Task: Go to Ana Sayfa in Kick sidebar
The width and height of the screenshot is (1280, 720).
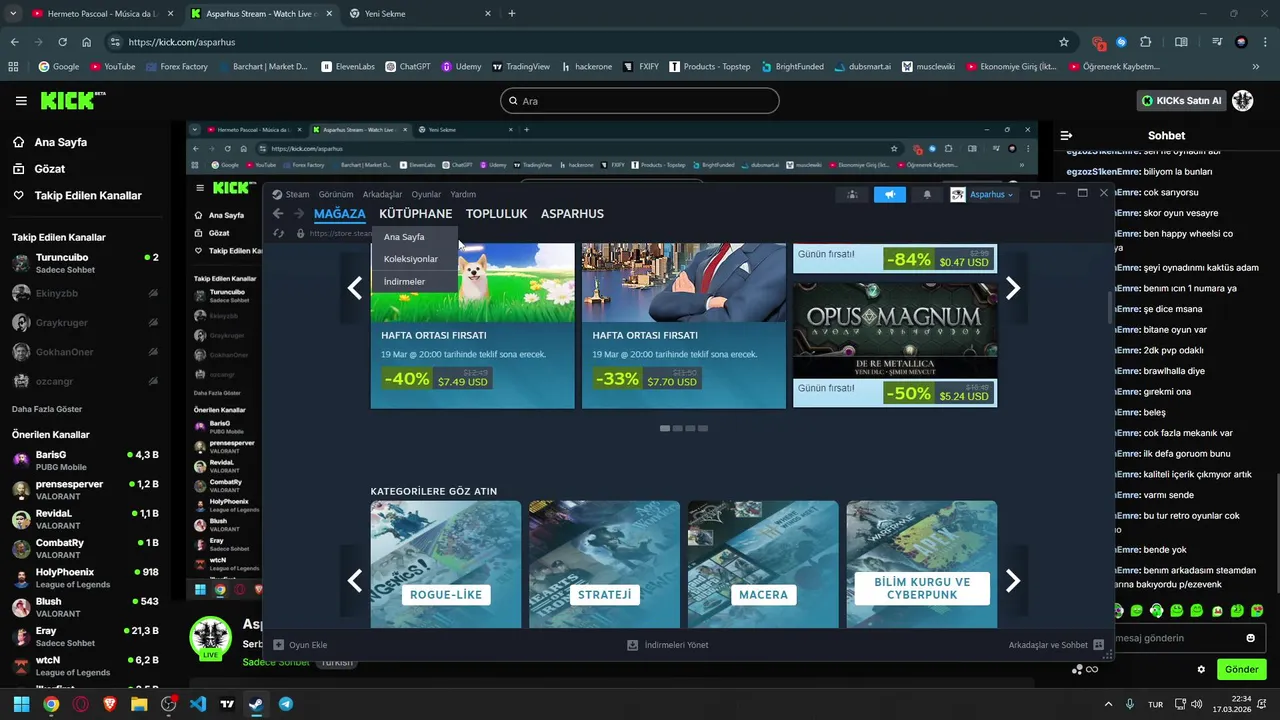Action: tap(60, 142)
